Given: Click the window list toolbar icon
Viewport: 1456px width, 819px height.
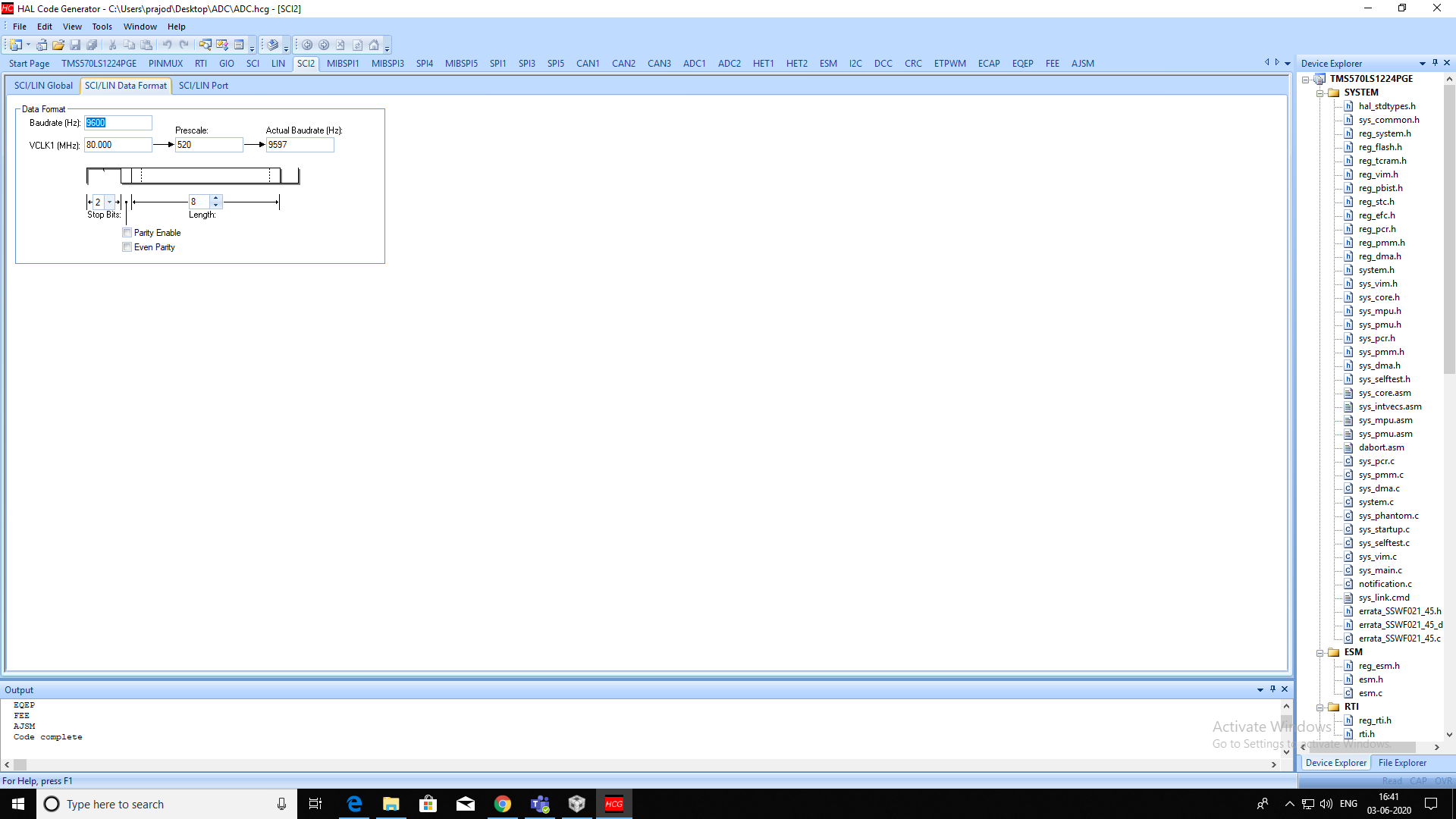Looking at the screenshot, I should point(239,45).
